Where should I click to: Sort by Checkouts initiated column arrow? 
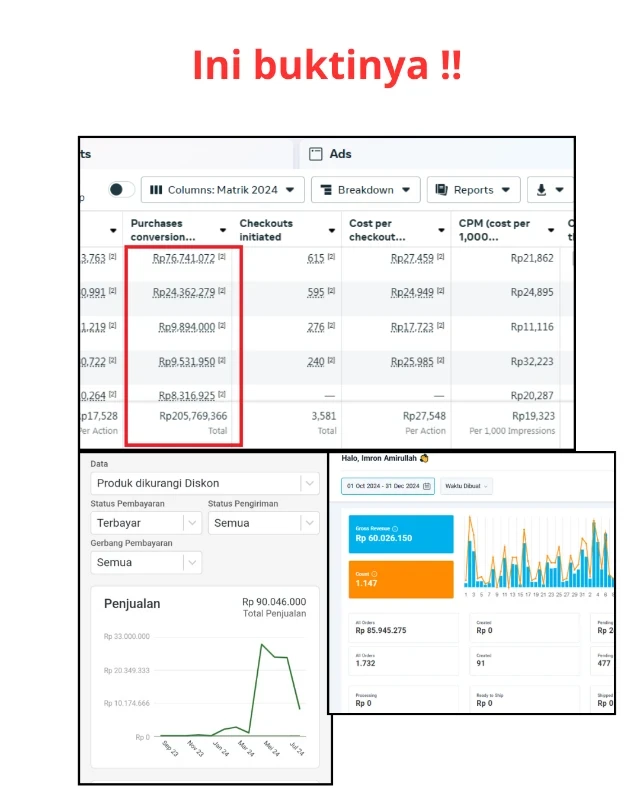332,230
